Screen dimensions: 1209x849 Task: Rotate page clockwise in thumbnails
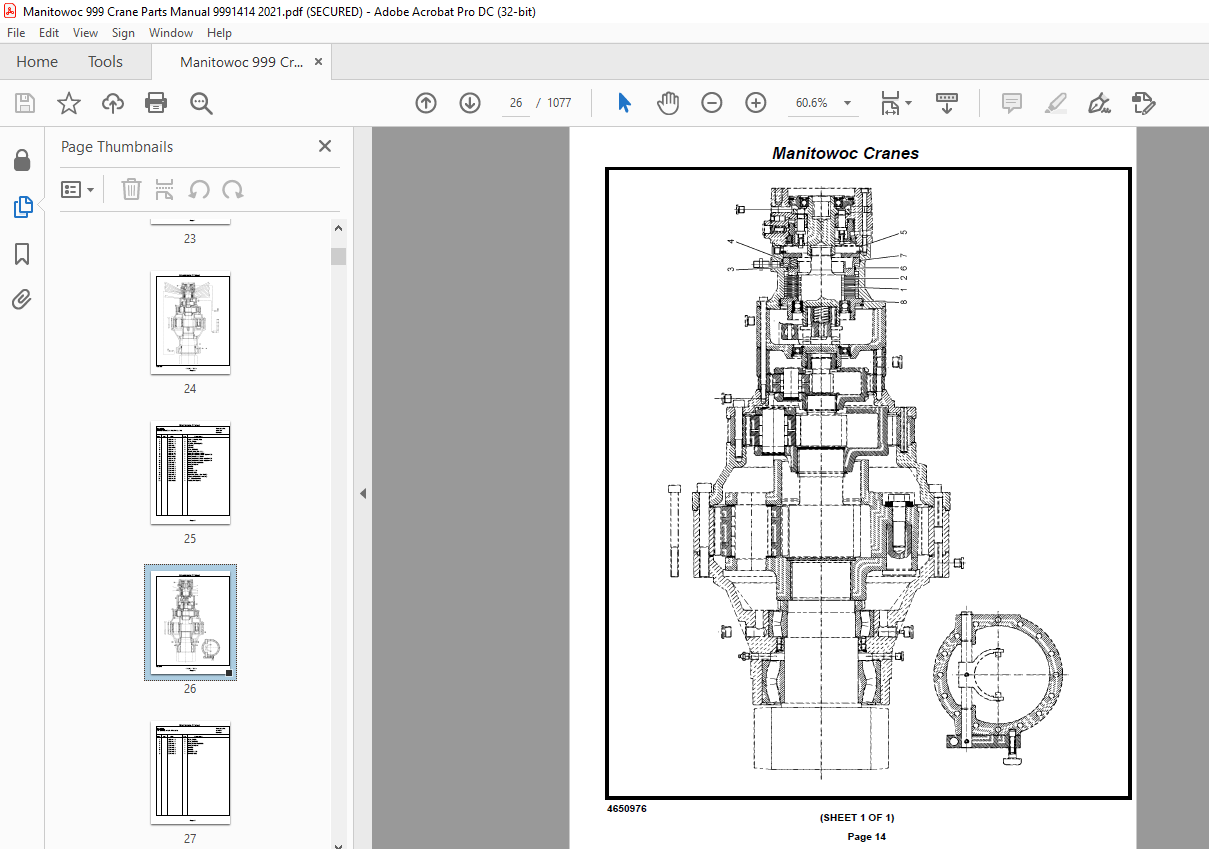pyautogui.click(x=233, y=189)
